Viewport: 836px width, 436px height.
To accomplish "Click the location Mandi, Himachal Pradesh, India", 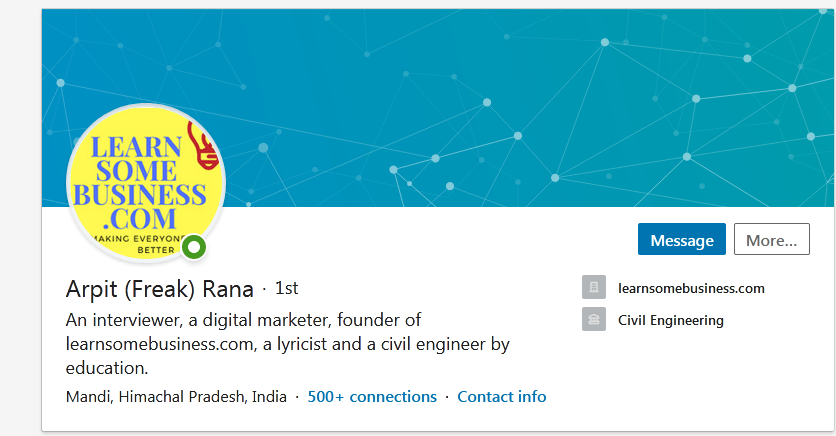I will coord(176,397).
